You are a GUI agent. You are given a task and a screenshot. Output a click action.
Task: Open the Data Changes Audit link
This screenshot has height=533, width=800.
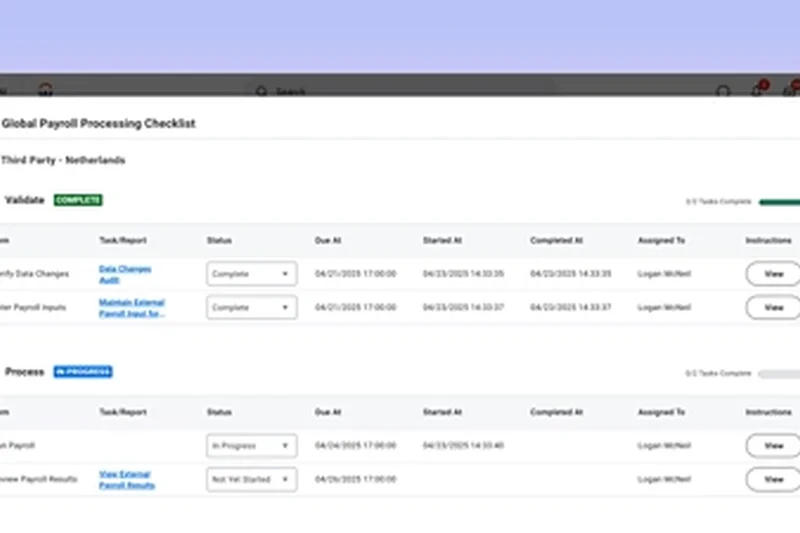124,274
